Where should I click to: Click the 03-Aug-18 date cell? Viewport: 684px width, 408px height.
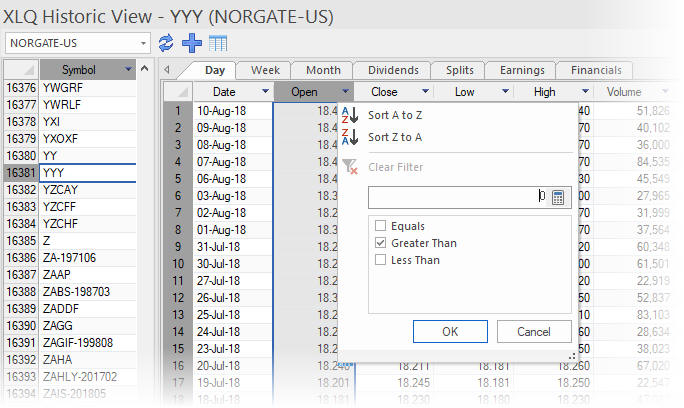coord(233,196)
